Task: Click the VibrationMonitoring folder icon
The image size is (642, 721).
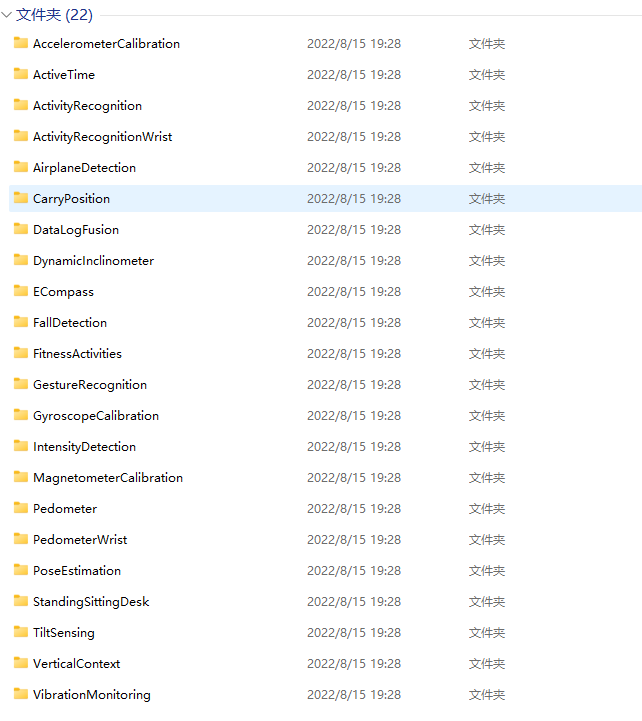Action: tap(21, 694)
